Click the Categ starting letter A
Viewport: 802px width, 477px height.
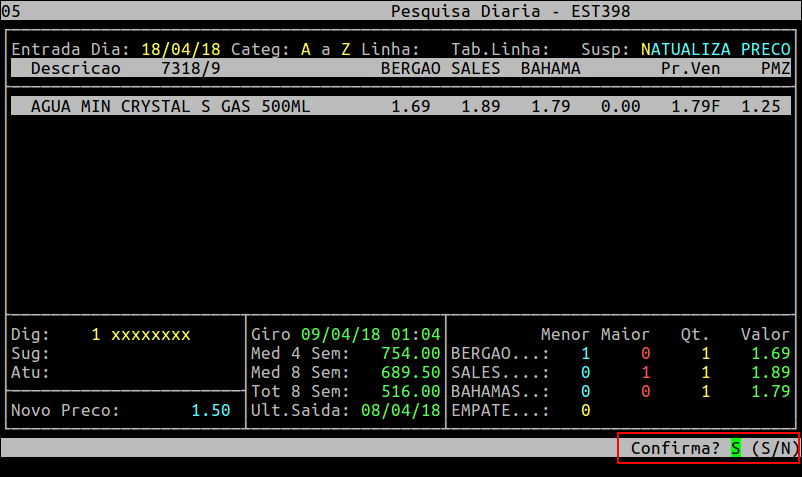pyautogui.click(x=305, y=49)
